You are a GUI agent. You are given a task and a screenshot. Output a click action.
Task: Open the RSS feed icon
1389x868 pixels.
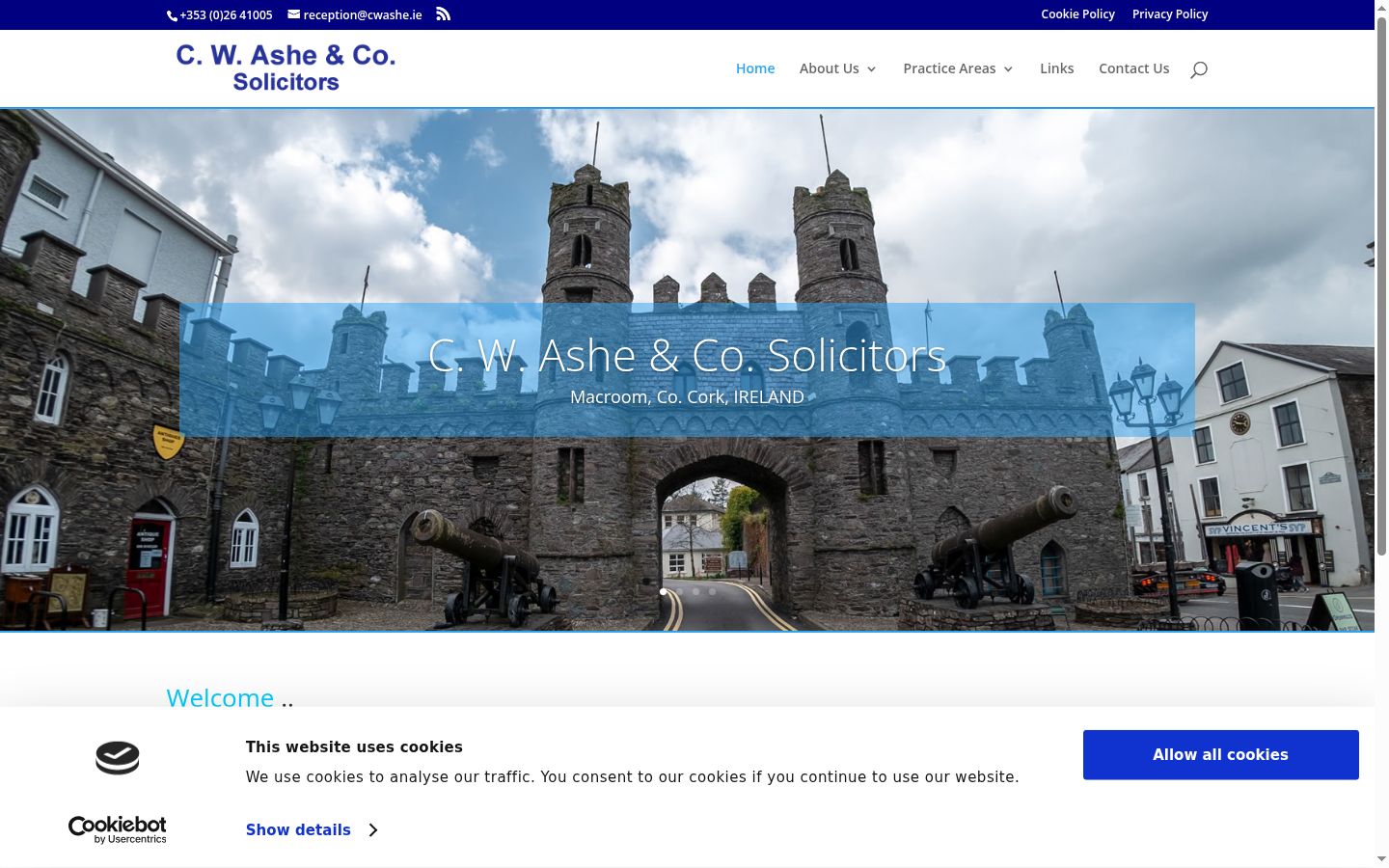coord(443,14)
